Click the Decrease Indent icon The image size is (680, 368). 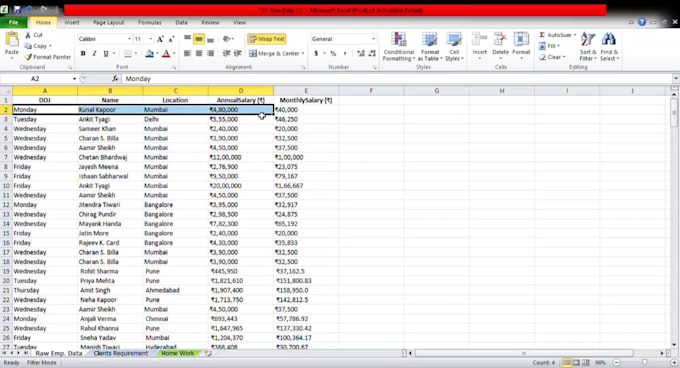pos(226,53)
